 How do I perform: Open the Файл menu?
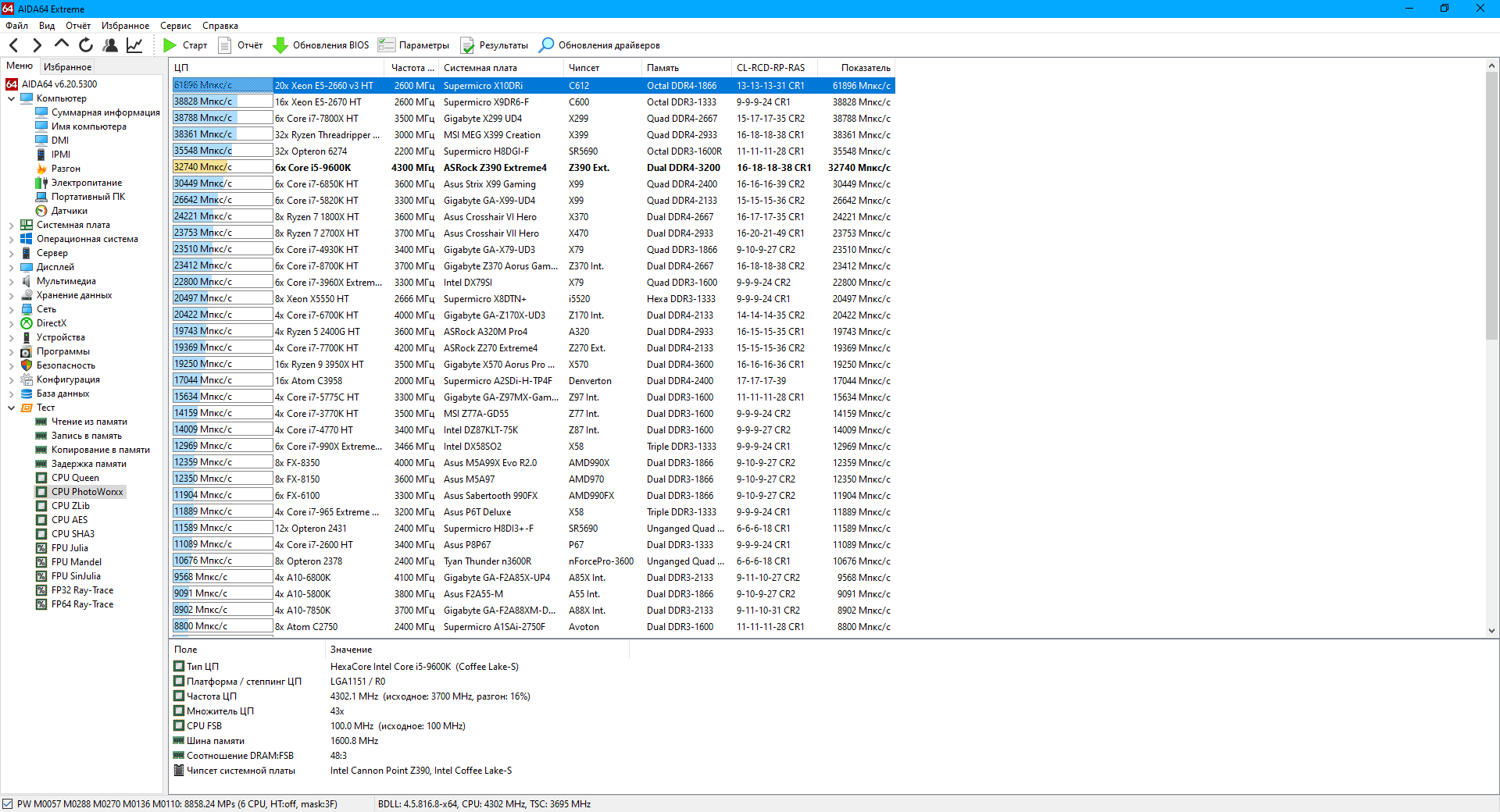tap(16, 26)
